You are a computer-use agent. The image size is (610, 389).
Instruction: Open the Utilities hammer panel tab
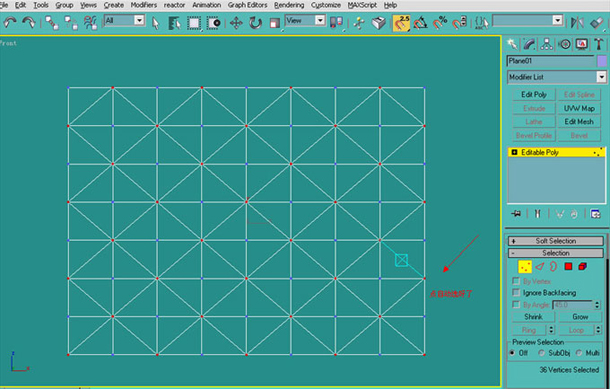point(599,44)
